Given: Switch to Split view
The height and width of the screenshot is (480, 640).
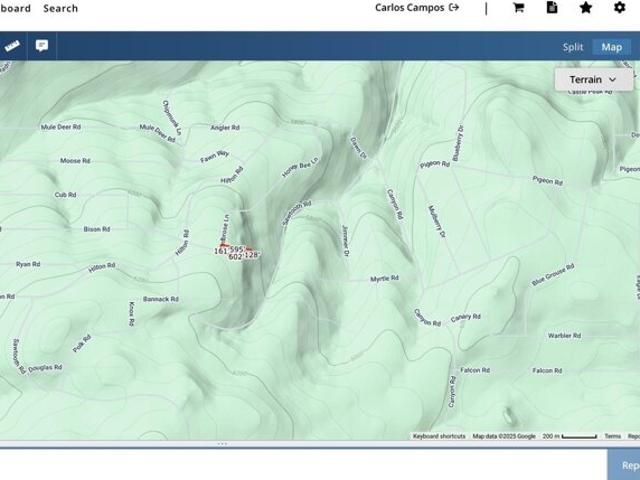Looking at the screenshot, I should tap(572, 47).
